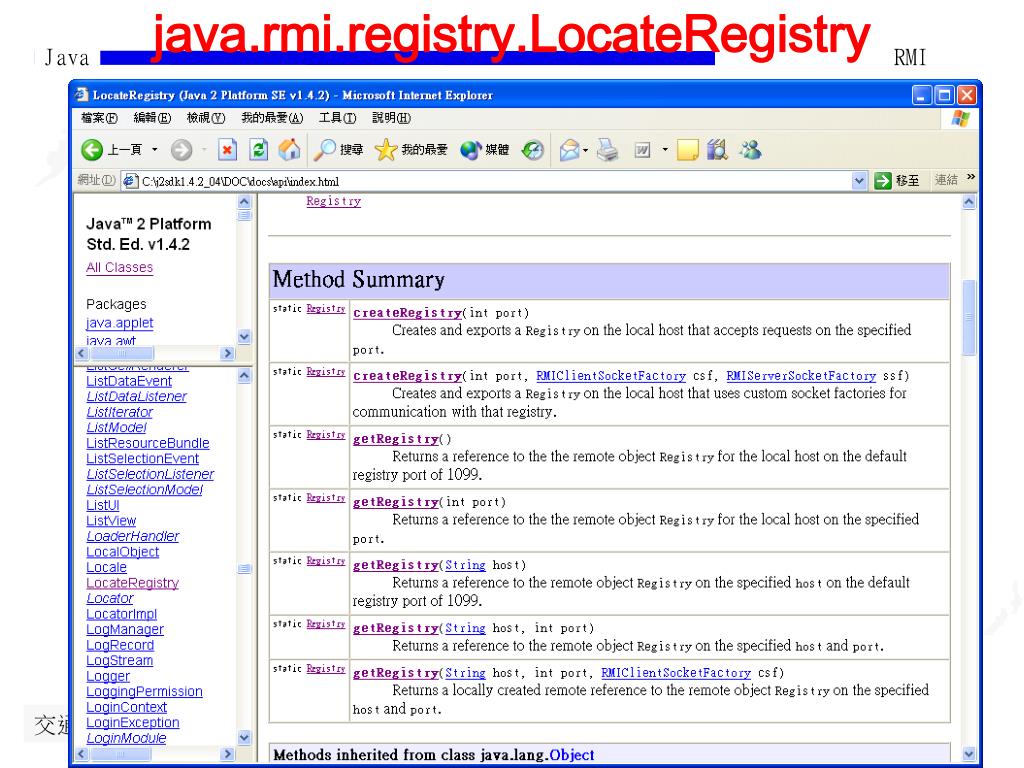Open the LocateRegistry class link in the class list
The image size is (1024, 768).
(133, 583)
